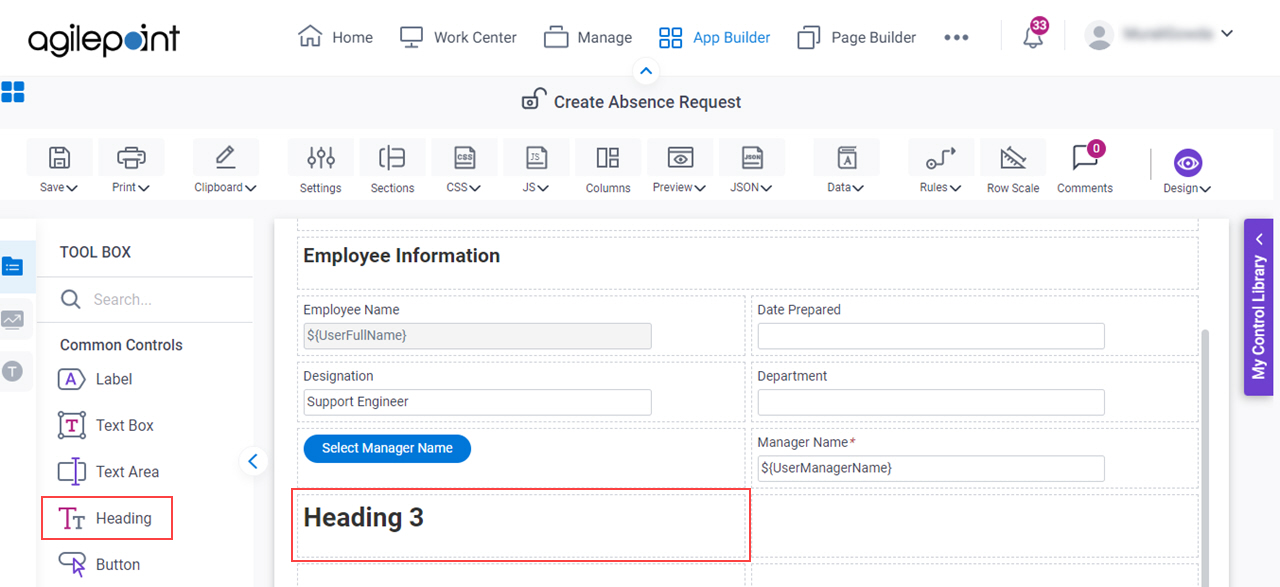Select the Text Box control
The height and width of the screenshot is (587, 1280).
(106, 425)
